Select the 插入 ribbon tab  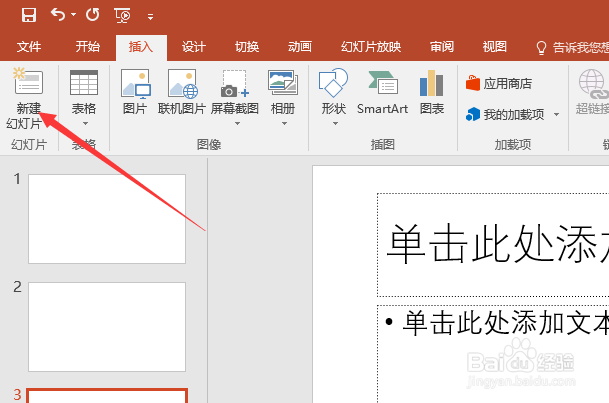click(x=141, y=47)
